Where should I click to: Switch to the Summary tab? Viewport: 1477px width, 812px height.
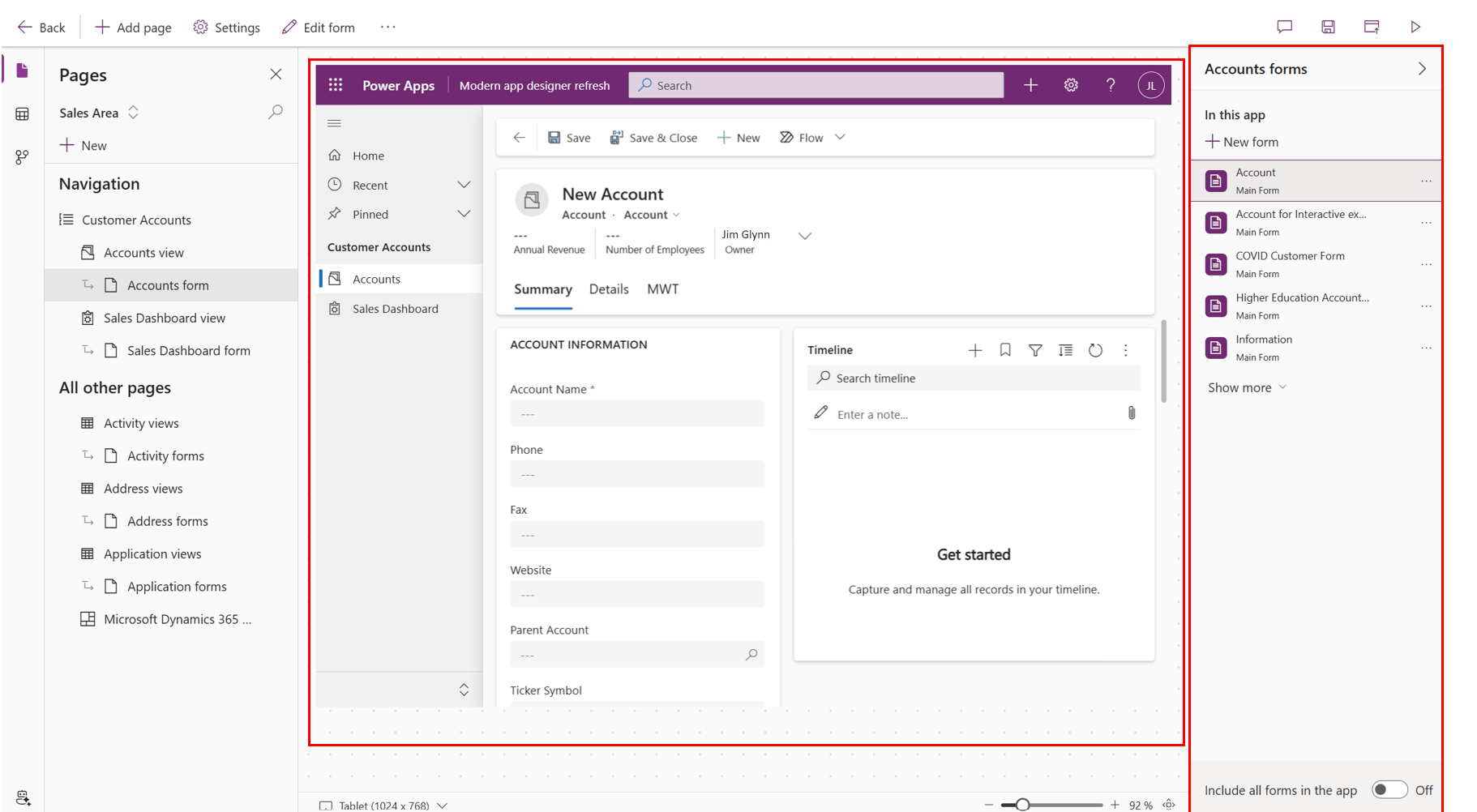[543, 289]
